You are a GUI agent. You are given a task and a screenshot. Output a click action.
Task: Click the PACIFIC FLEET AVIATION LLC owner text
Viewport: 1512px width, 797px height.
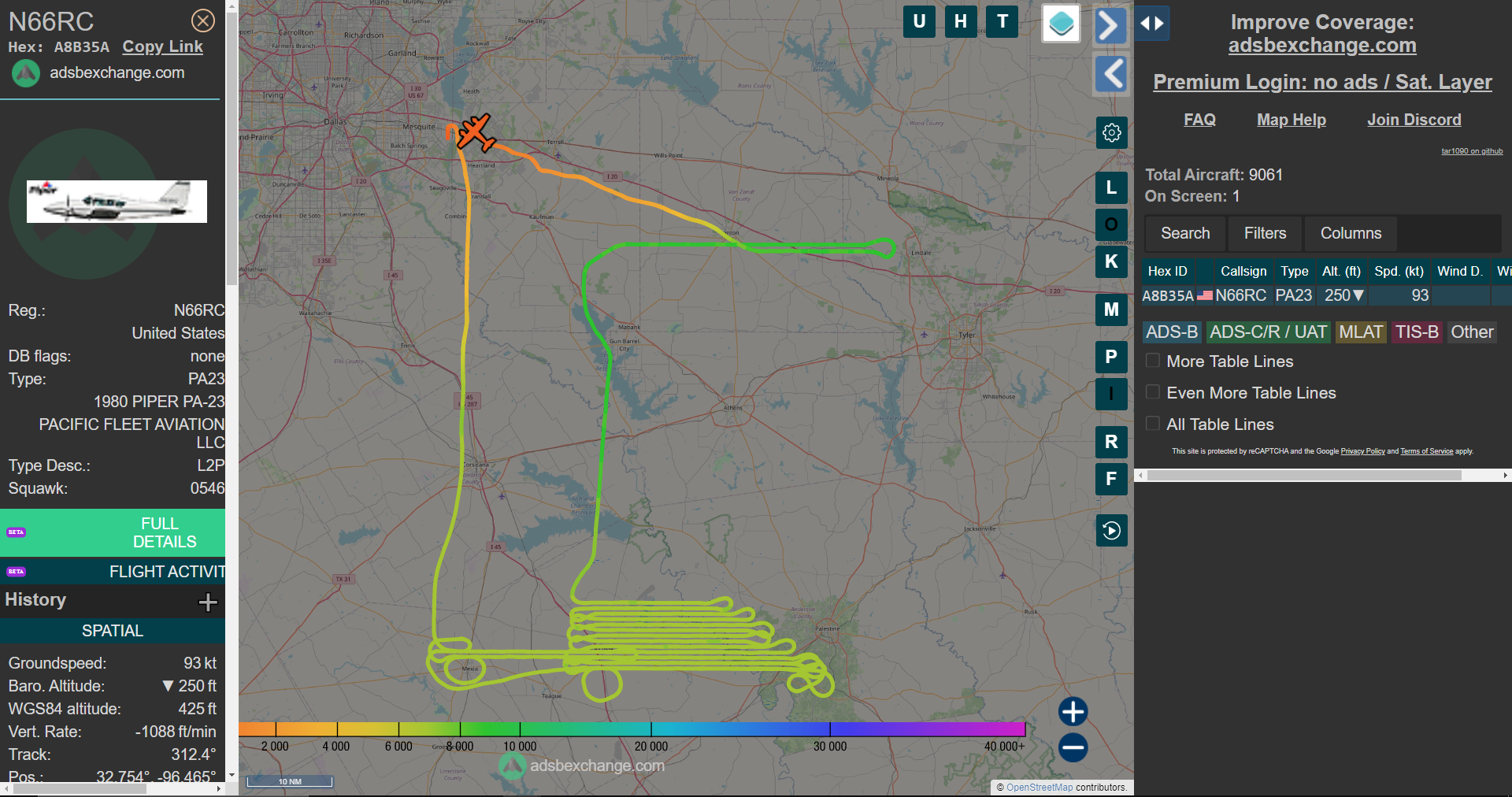click(132, 433)
